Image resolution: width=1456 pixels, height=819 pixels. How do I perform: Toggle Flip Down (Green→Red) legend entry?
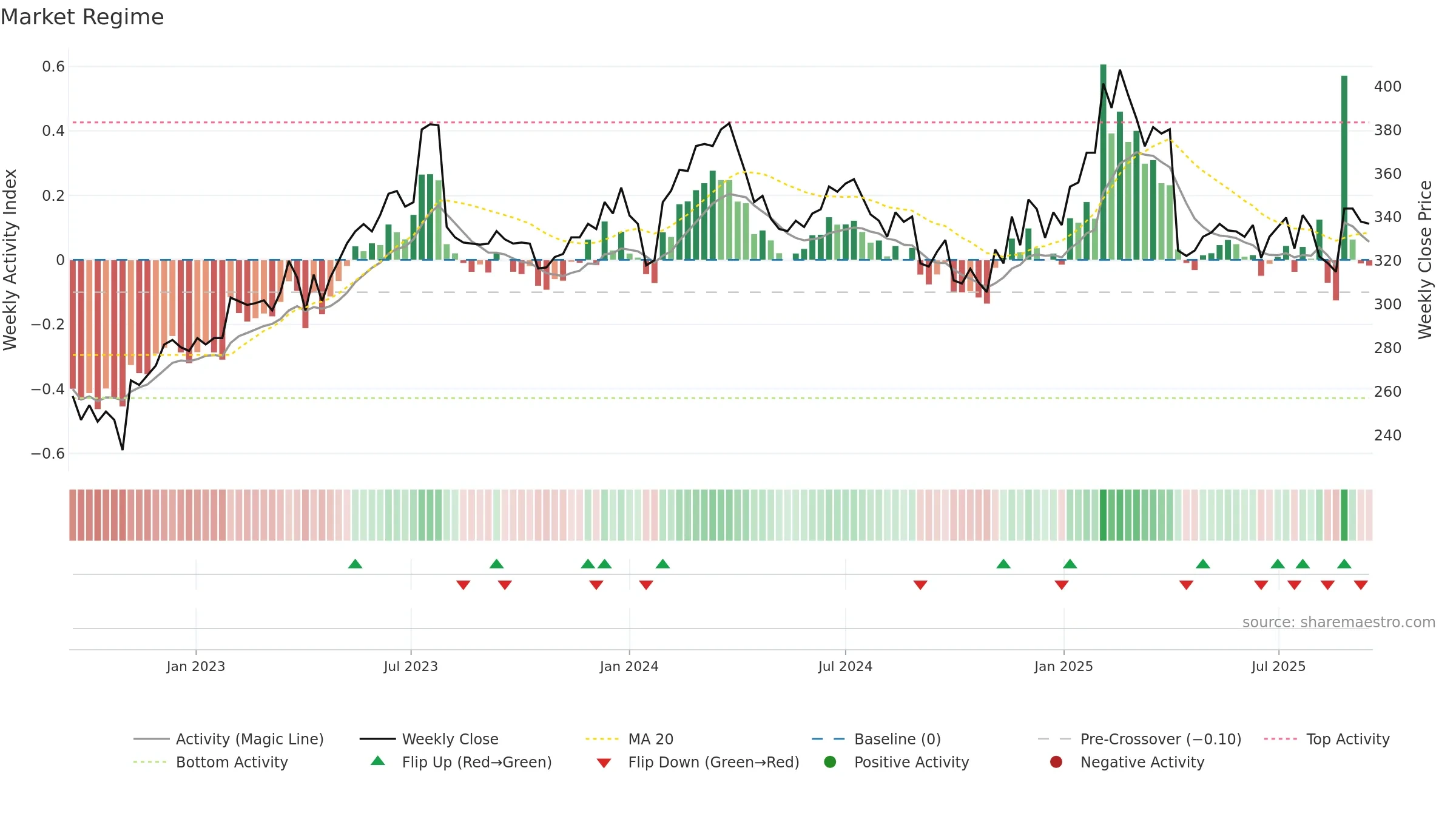click(698, 762)
